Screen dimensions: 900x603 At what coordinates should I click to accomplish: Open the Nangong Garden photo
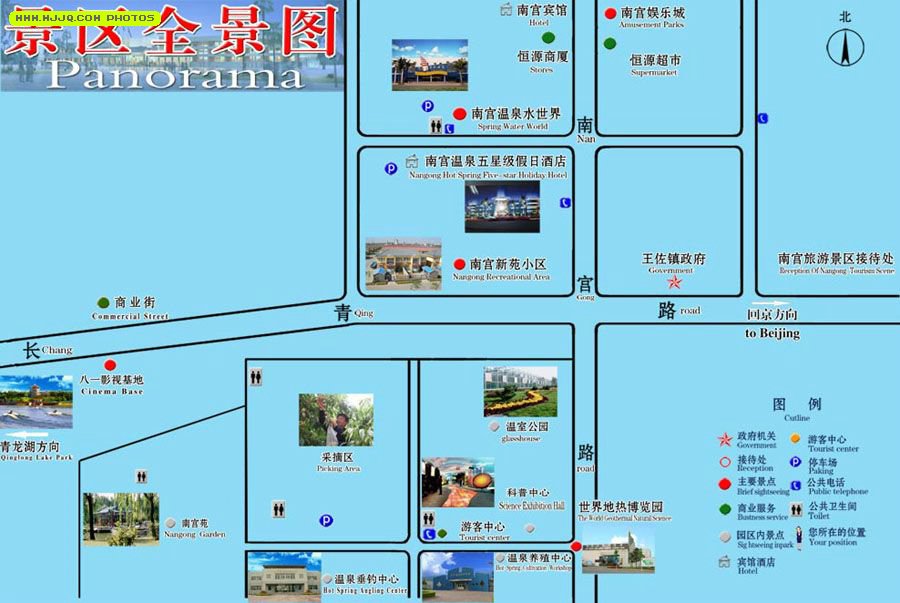(x=120, y=519)
